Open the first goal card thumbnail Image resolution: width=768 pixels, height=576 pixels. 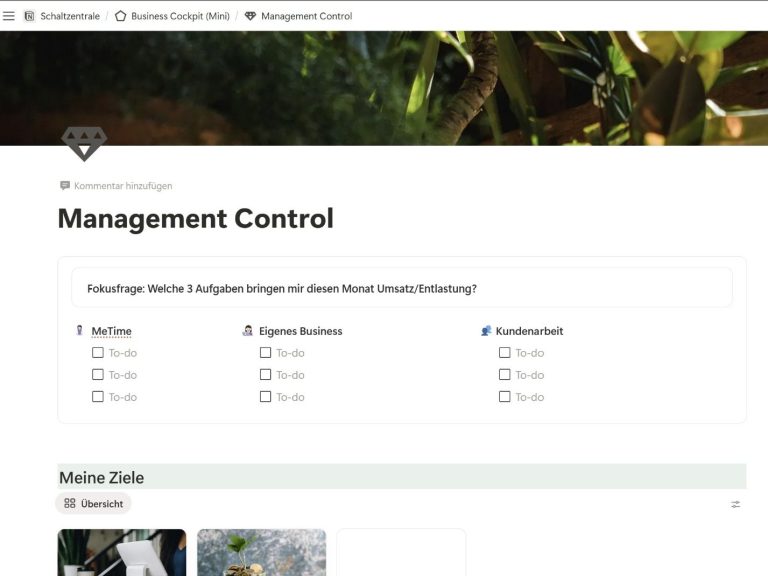coord(122,552)
